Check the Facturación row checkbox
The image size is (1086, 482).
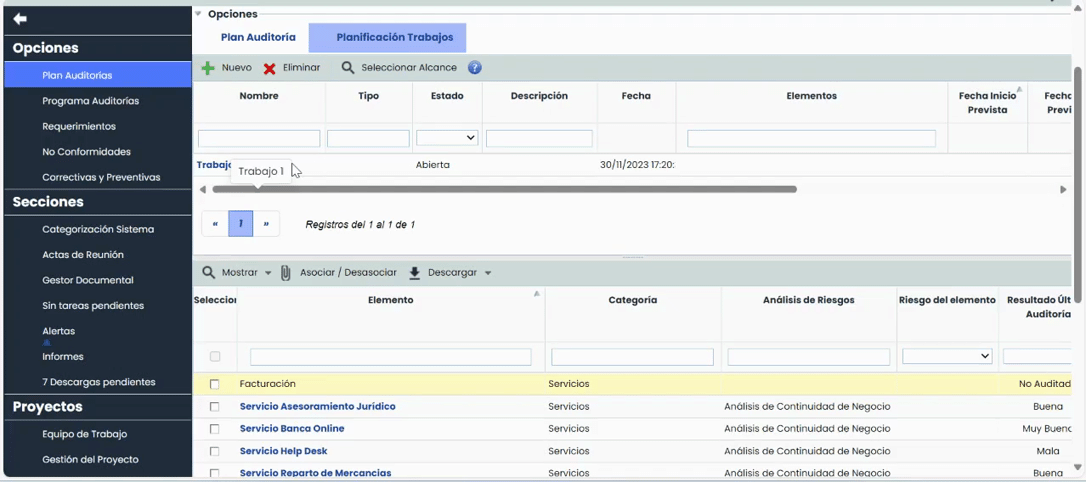pos(214,384)
